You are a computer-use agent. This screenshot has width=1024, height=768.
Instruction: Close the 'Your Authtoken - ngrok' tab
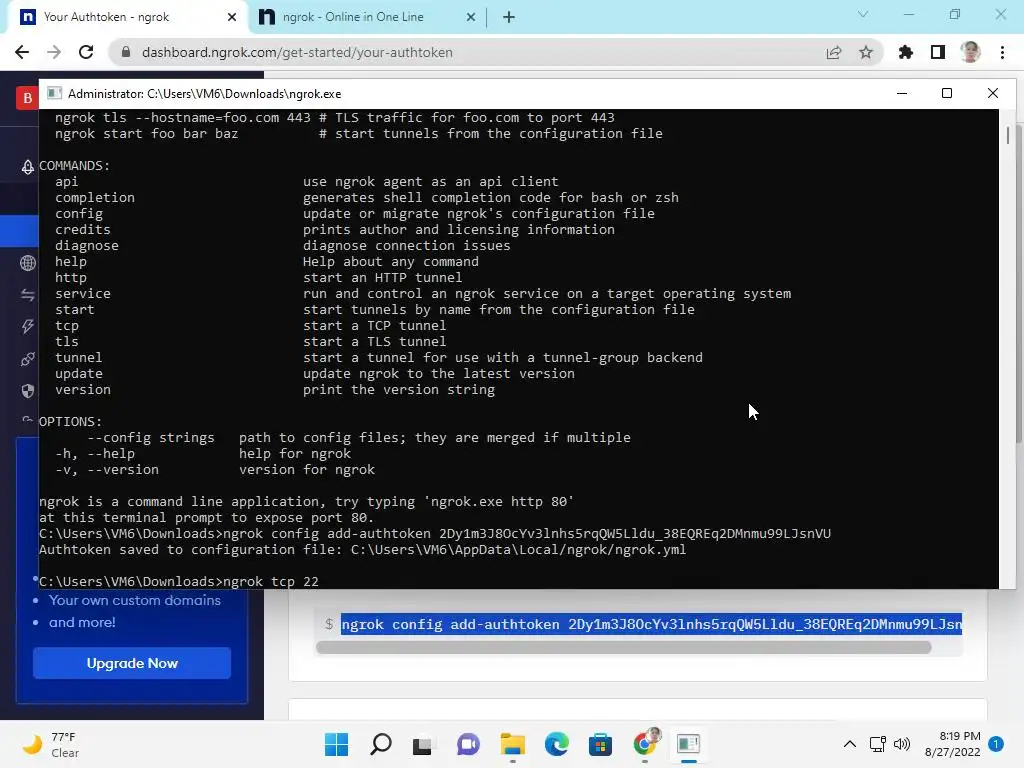click(x=232, y=17)
